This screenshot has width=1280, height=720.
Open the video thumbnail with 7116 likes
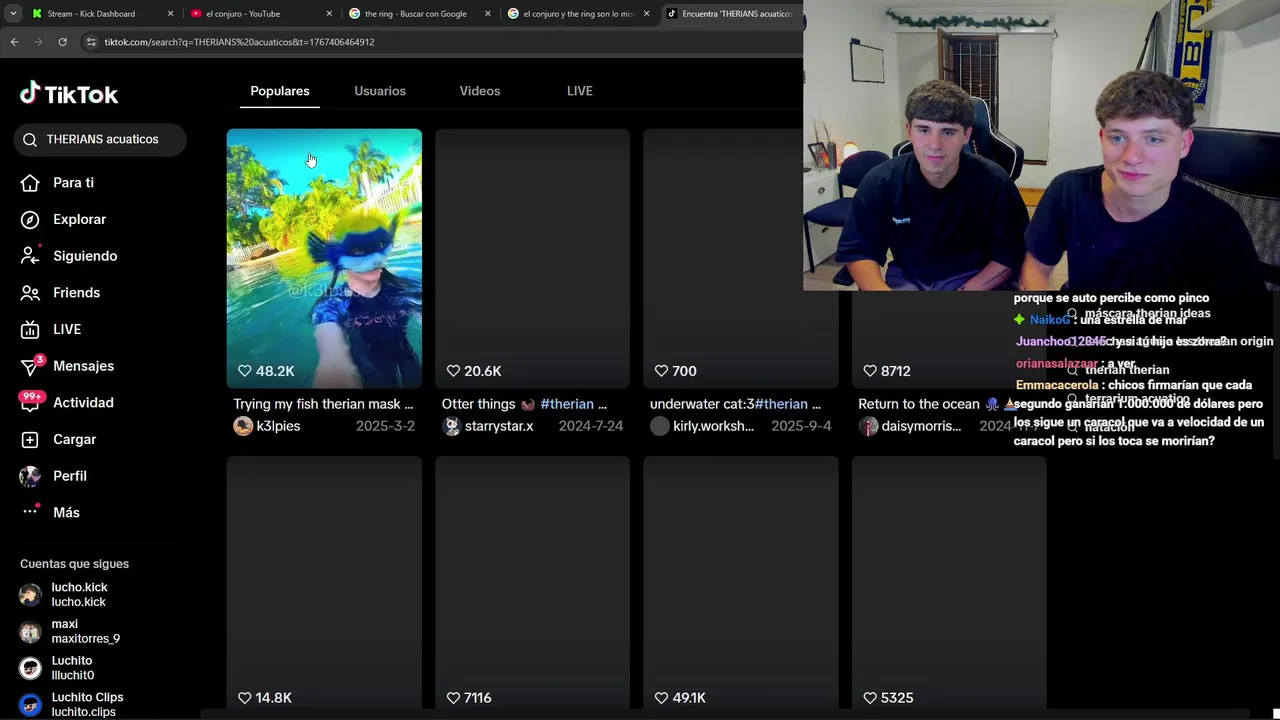click(532, 585)
